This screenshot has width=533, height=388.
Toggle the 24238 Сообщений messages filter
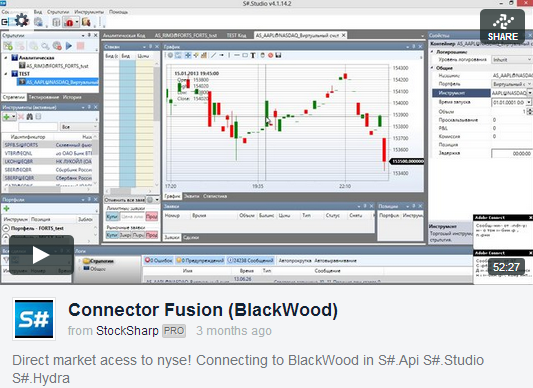[250, 260]
